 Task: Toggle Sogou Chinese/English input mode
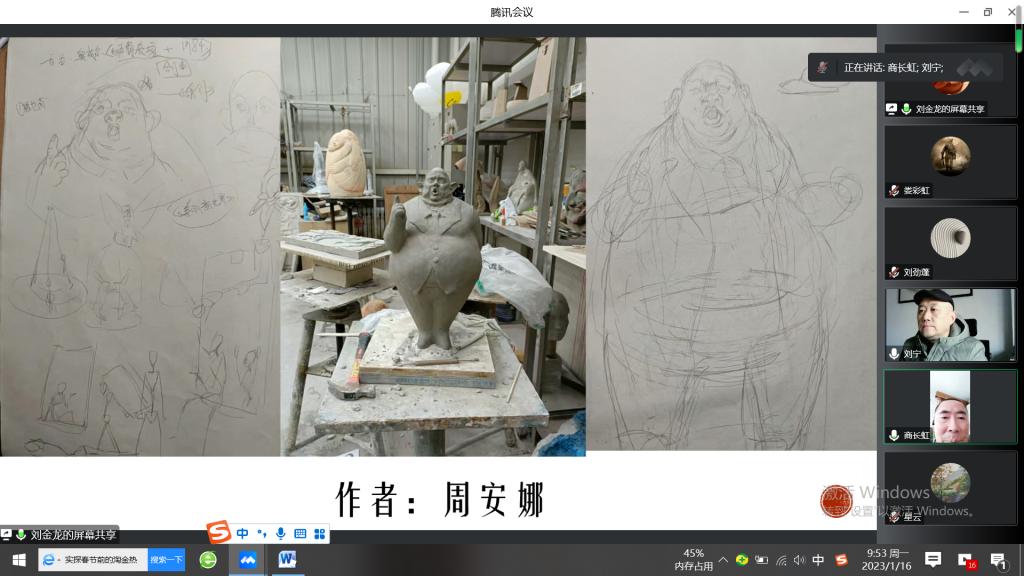243,534
